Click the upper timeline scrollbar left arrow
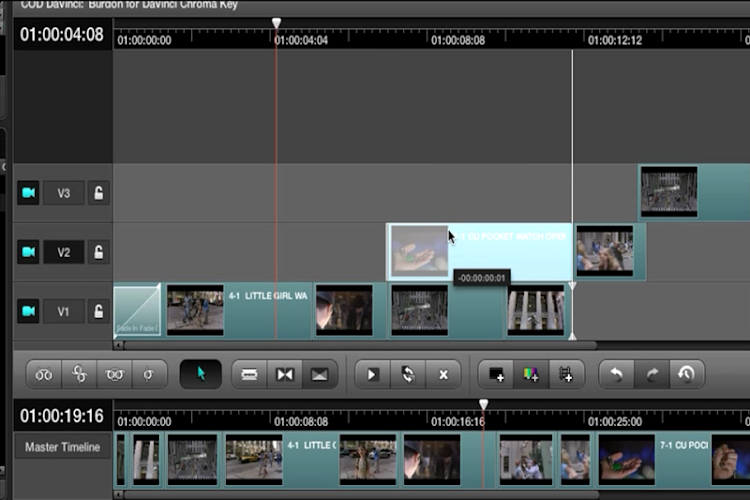The height and width of the screenshot is (500, 750). pos(118,345)
